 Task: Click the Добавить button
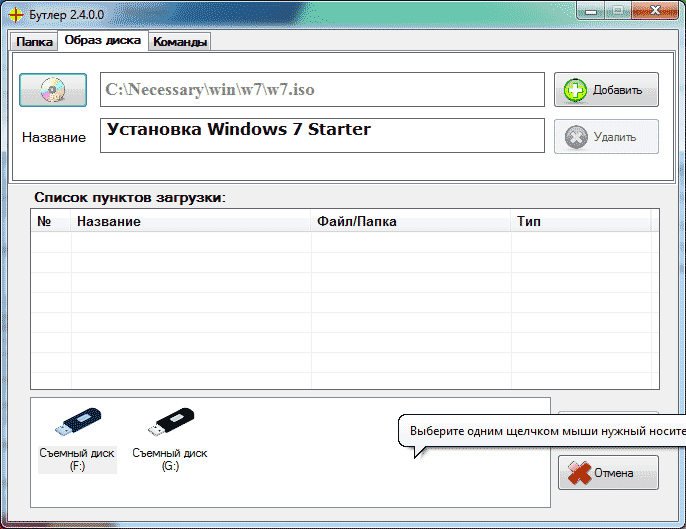click(606, 90)
